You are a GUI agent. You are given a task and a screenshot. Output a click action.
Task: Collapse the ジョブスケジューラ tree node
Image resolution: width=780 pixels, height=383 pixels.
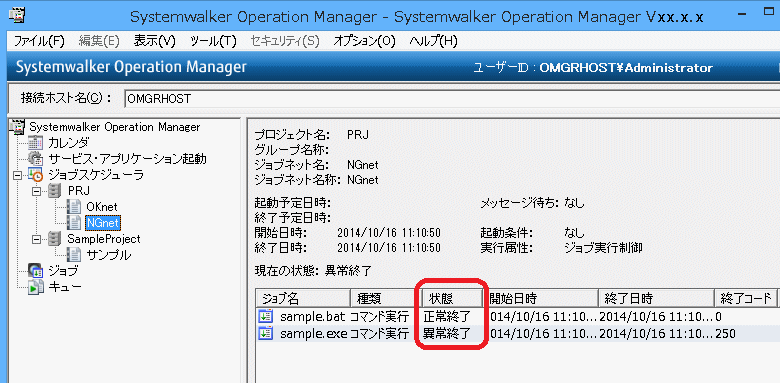point(18,175)
